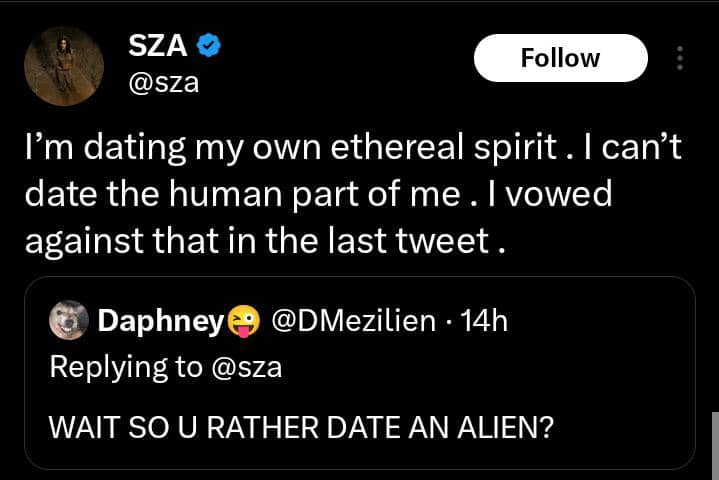The width and height of the screenshot is (719, 480).
Task: Click @sza mention after Replying to
Action: (245, 368)
